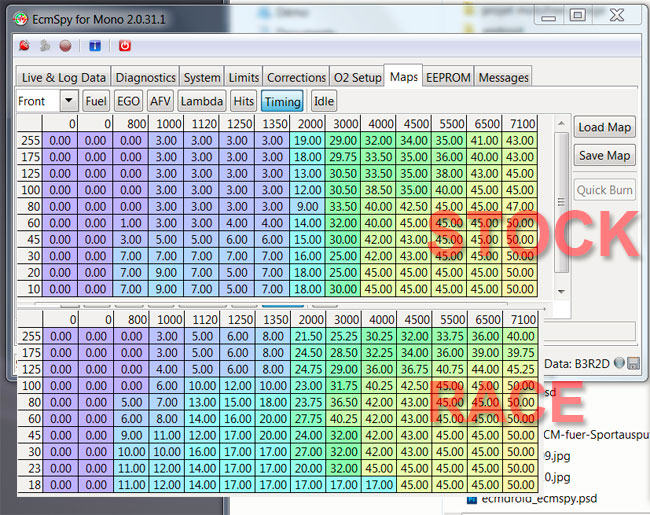Viewport: 650px width, 515px height.
Task: Click the Load Map button
Action: (604, 127)
